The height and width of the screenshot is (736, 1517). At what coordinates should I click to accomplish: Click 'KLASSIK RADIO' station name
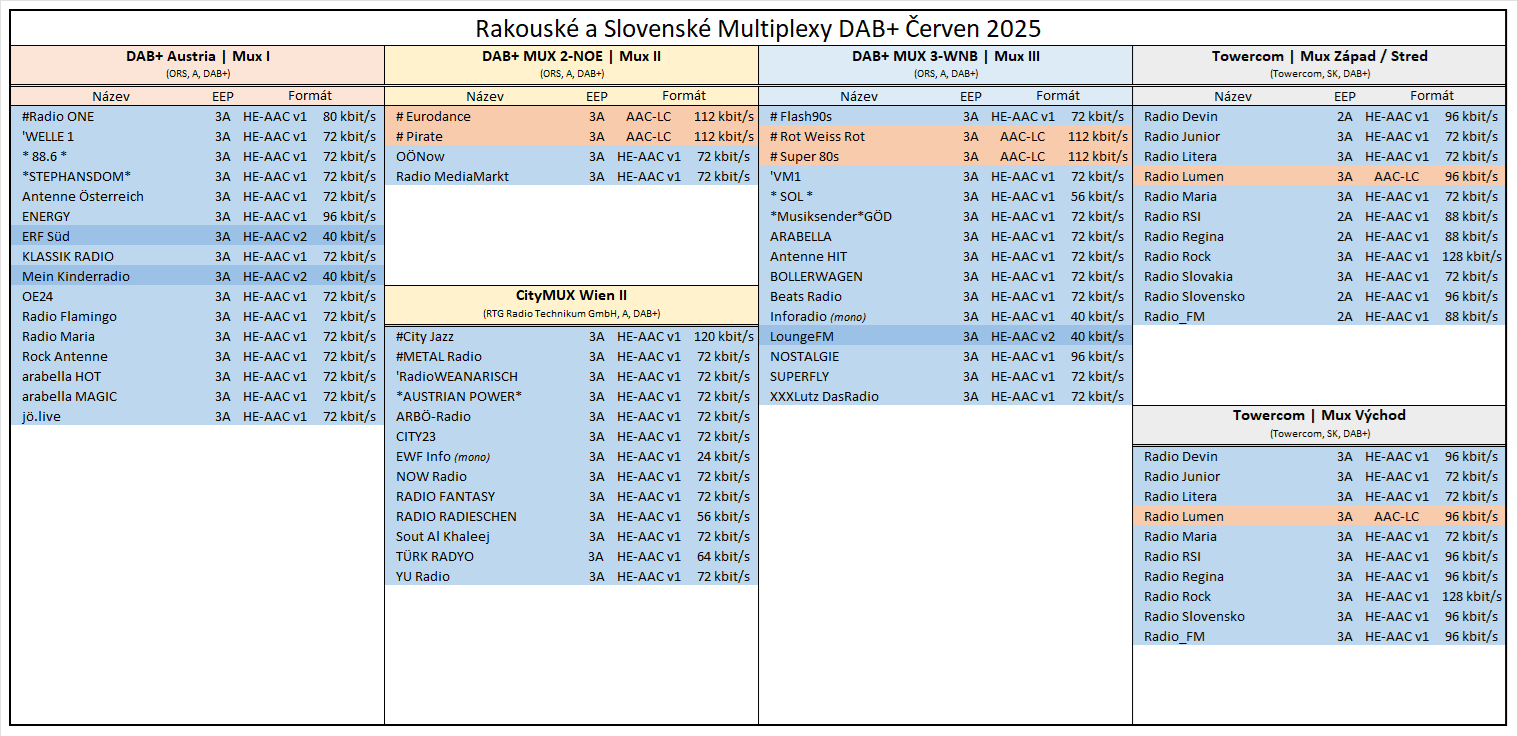(68, 256)
